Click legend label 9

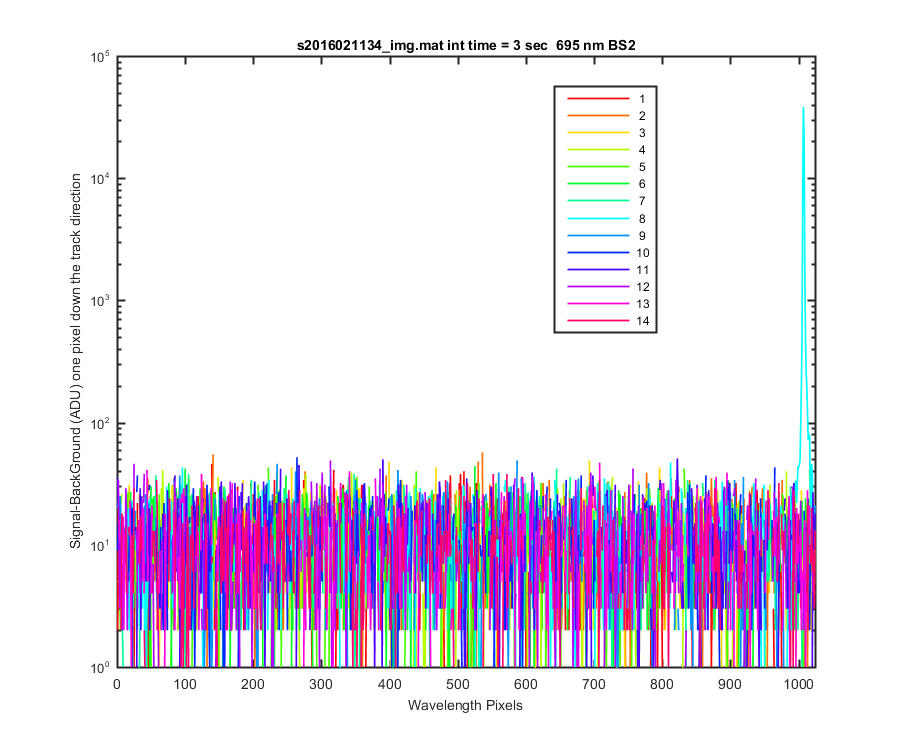coord(642,236)
